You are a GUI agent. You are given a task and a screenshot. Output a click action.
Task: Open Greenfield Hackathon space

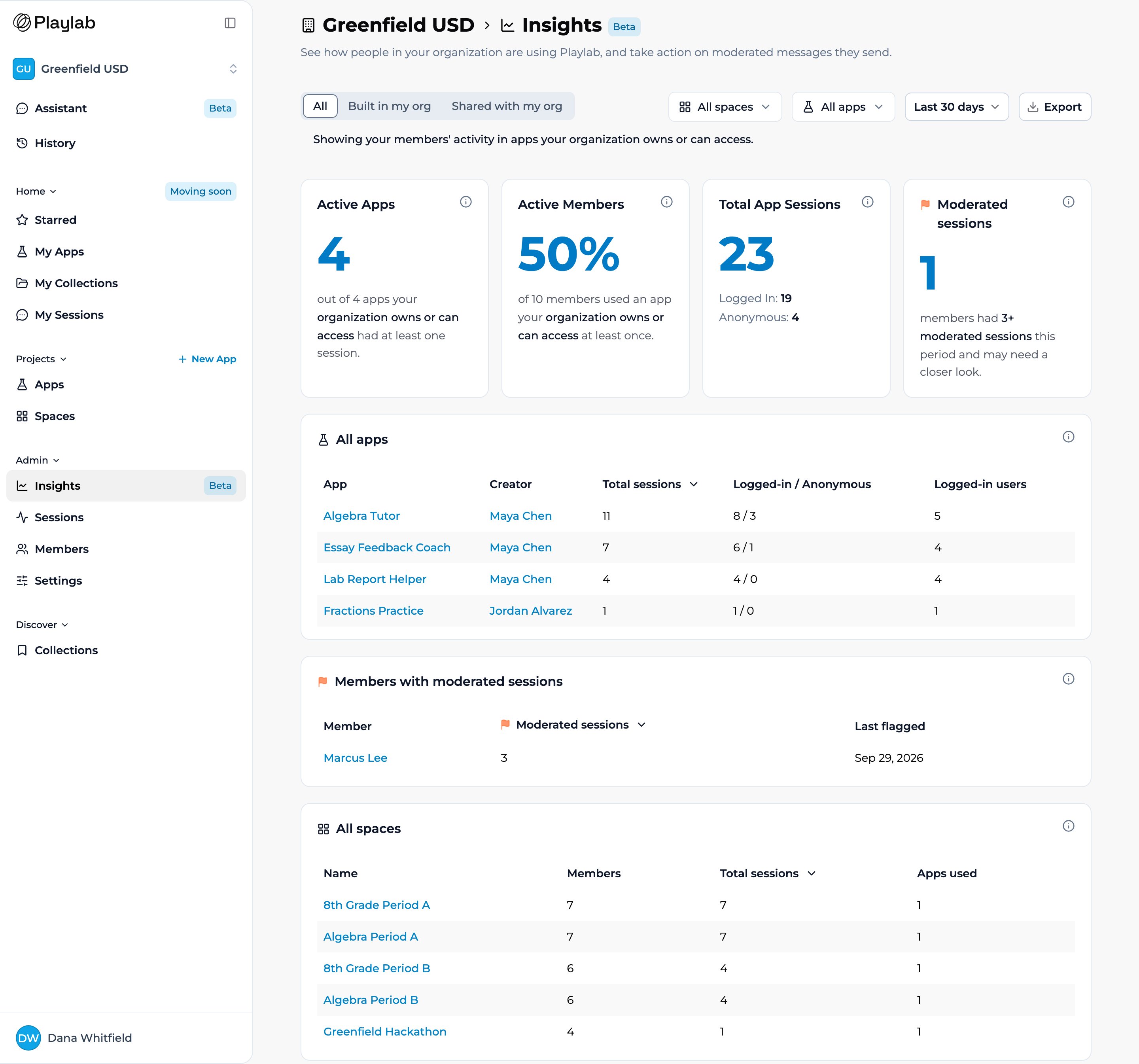coord(384,1031)
